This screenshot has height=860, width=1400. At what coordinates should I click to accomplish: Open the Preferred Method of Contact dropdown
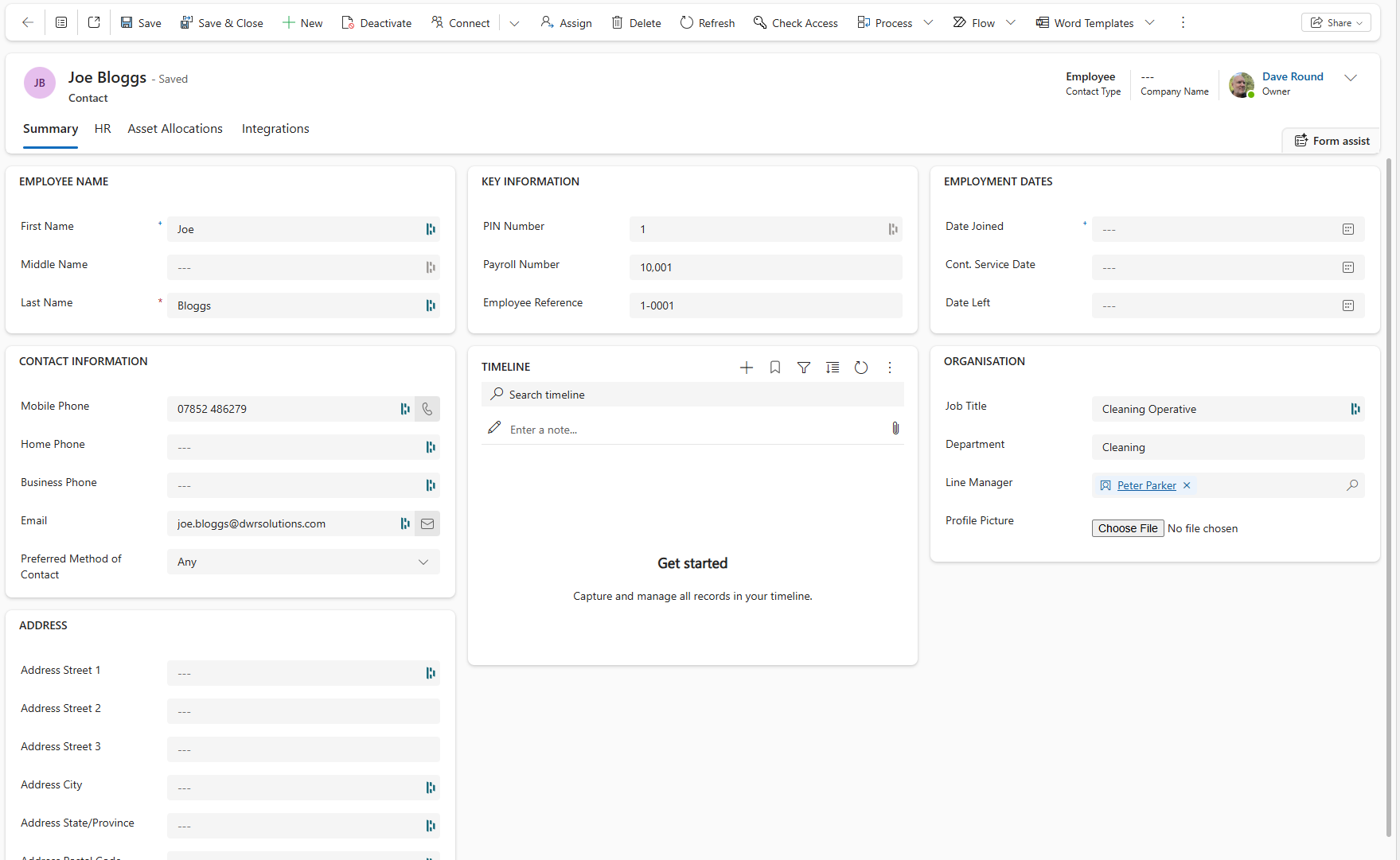click(423, 562)
